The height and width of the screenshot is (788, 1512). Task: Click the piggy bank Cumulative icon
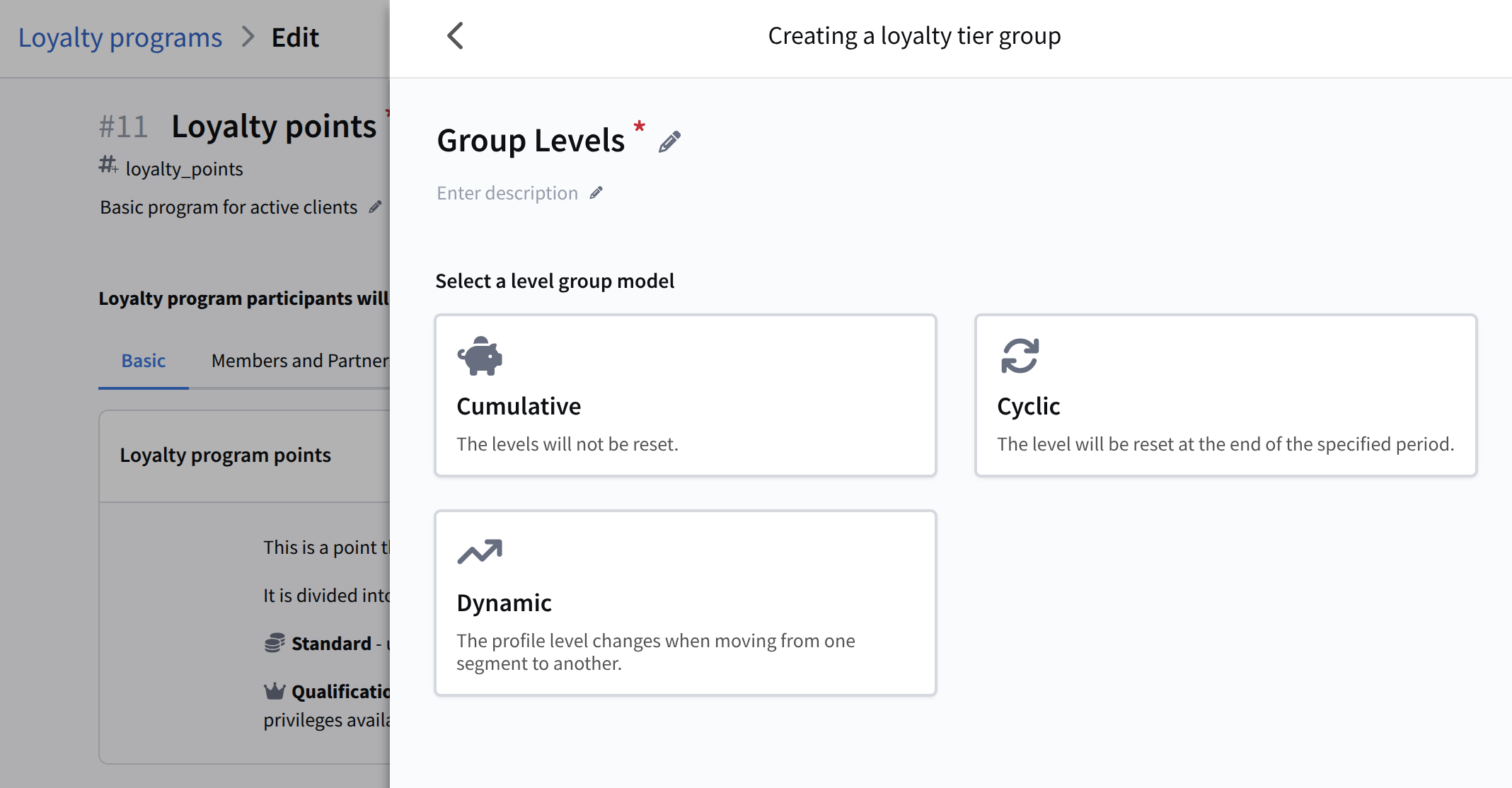[x=480, y=356]
